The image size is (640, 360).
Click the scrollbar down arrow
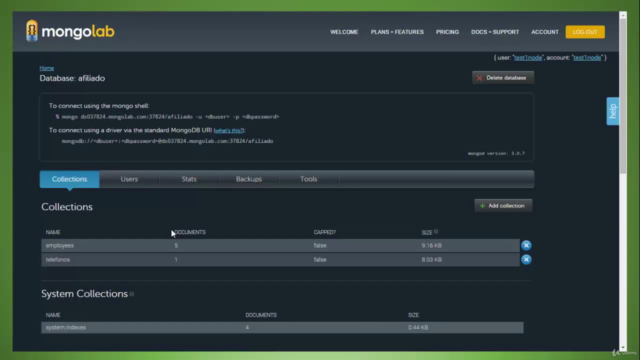[x=622, y=348]
